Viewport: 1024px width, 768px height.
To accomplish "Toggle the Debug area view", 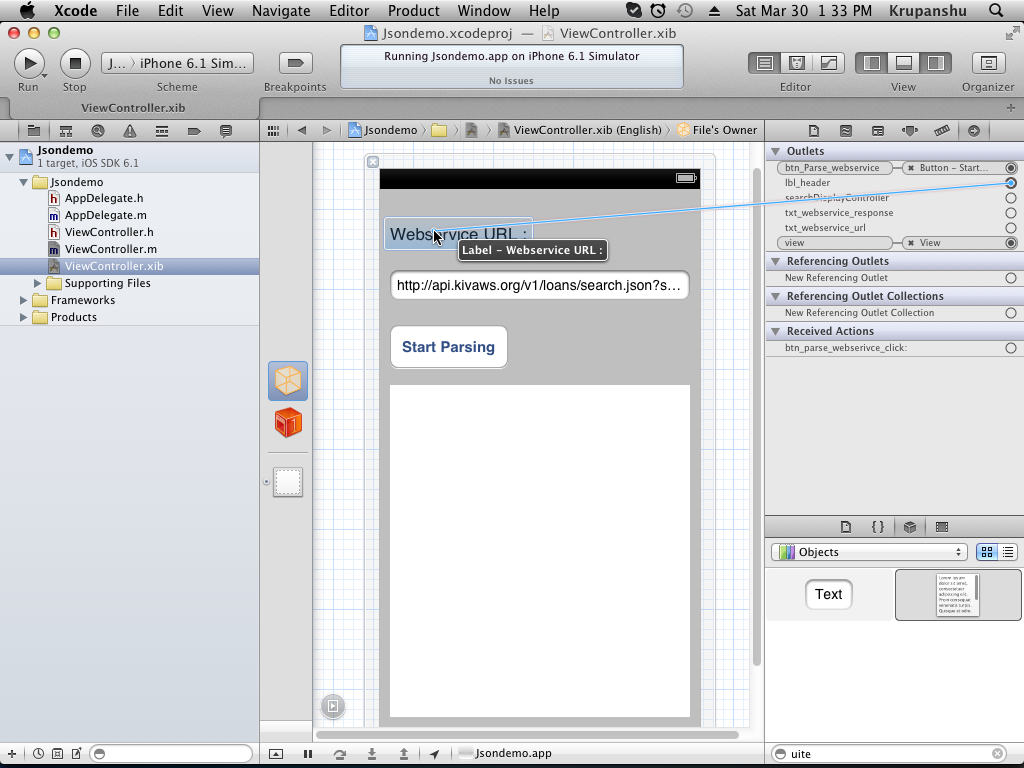I will (903, 63).
